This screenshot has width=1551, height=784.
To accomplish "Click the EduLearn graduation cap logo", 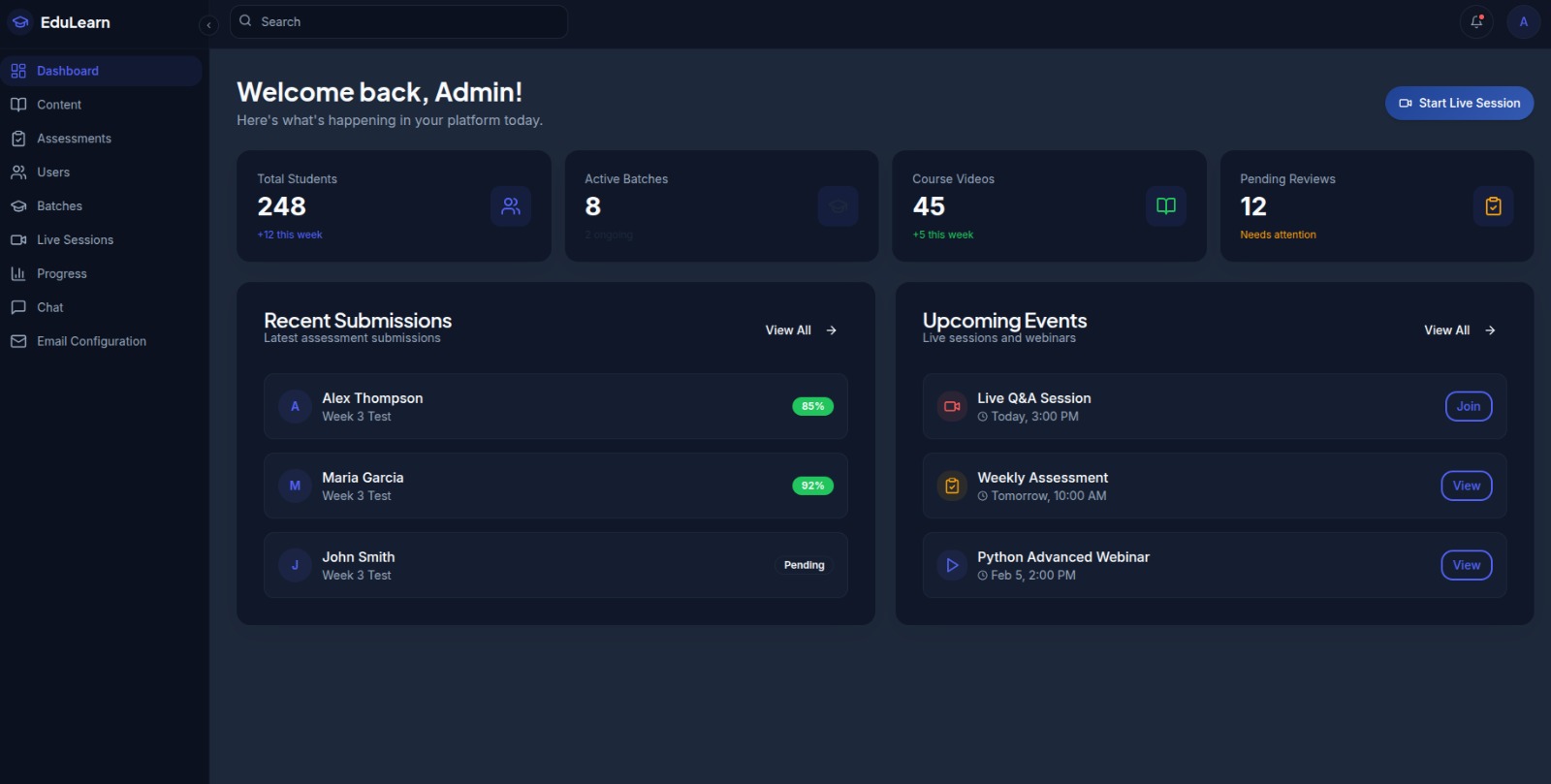I will (x=20, y=21).
